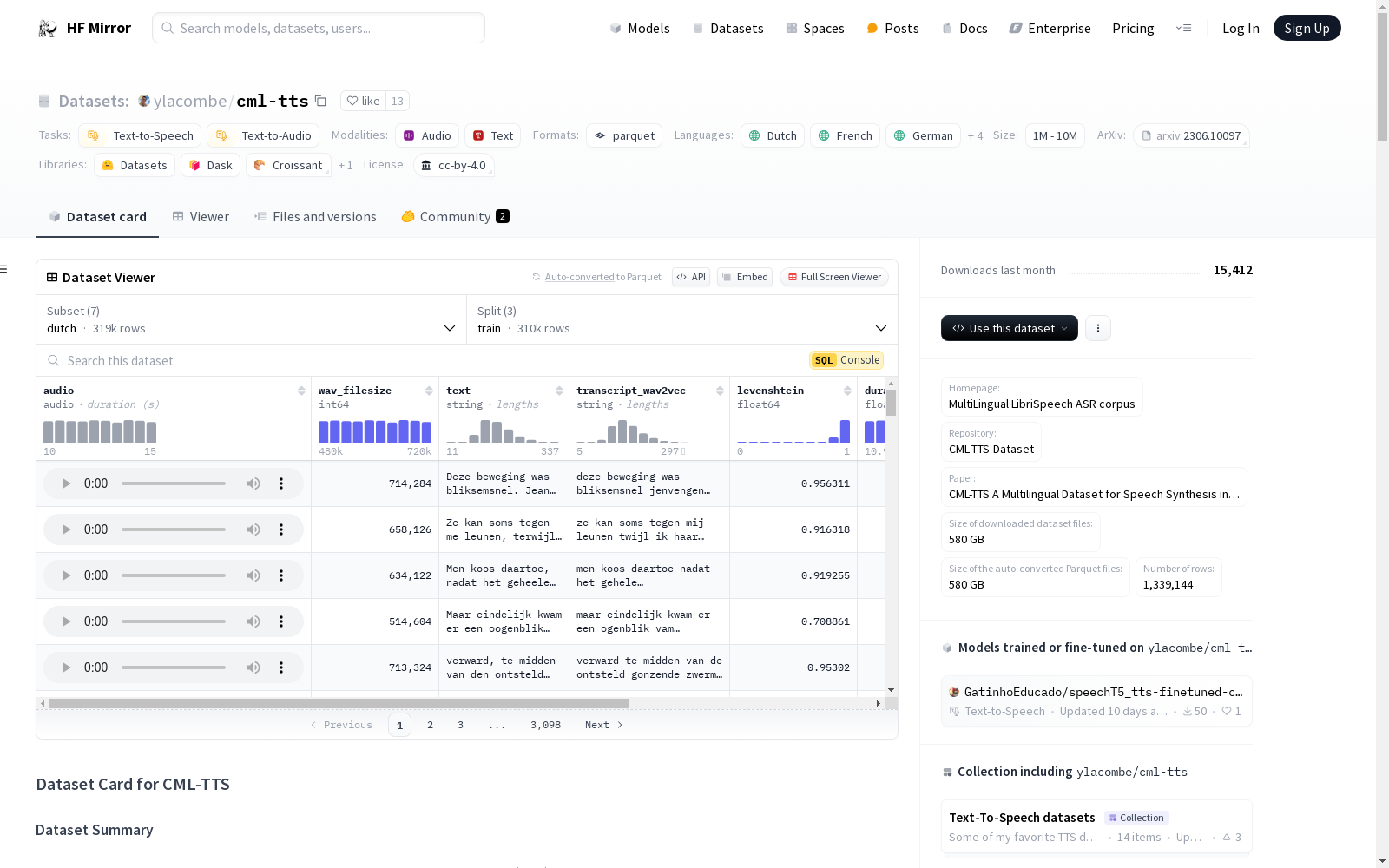Open the Files and versions tab
Image resolution: width=1389 pixels, height=868 pixels.
(x=315, y=217)
